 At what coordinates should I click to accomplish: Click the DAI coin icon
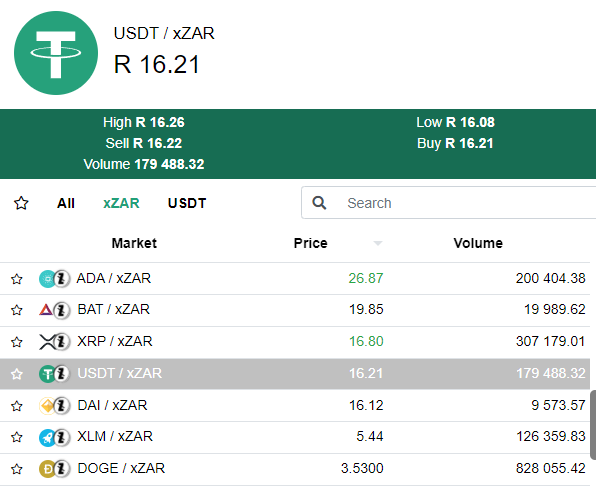48,405
